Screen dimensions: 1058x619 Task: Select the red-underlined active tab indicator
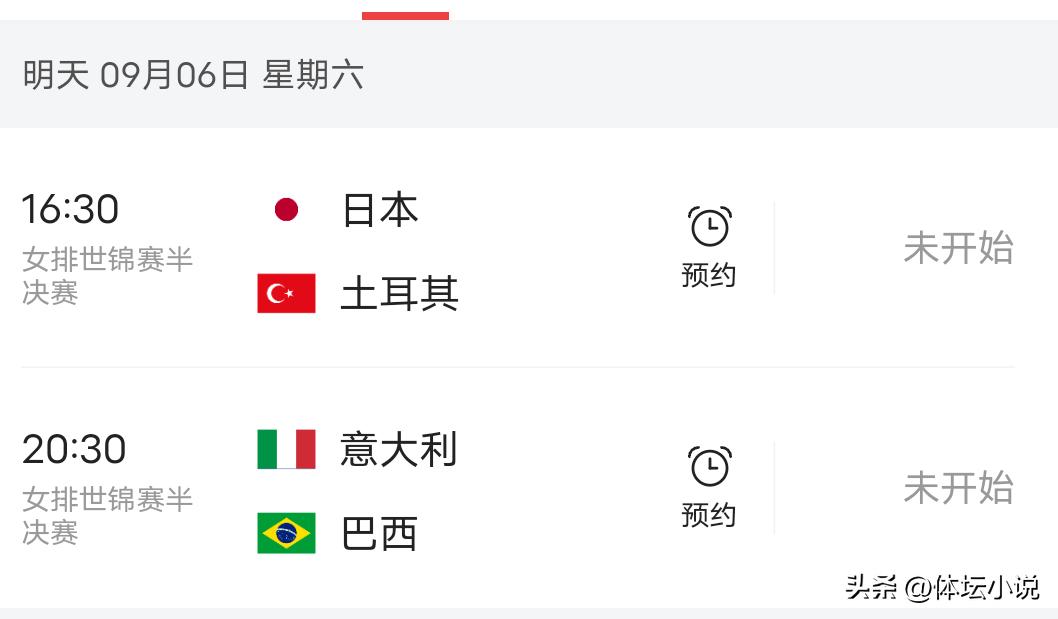406,16
